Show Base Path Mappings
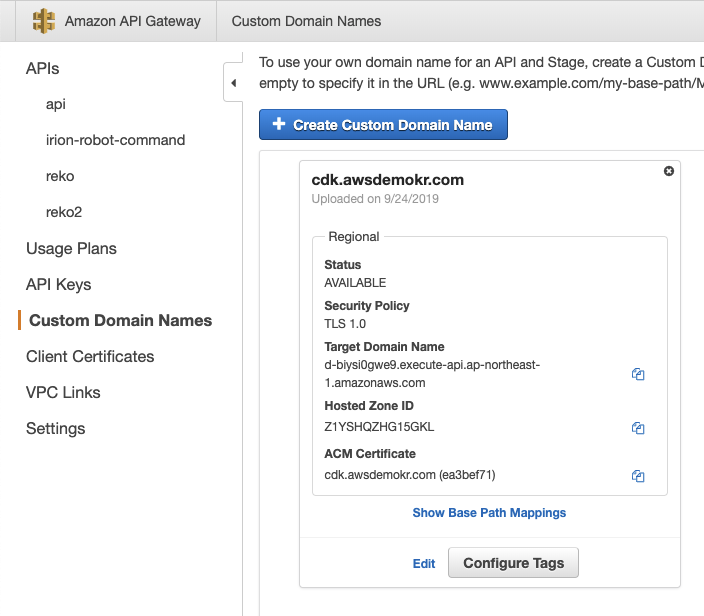This screenshot has height=616, width=704. 489,513
